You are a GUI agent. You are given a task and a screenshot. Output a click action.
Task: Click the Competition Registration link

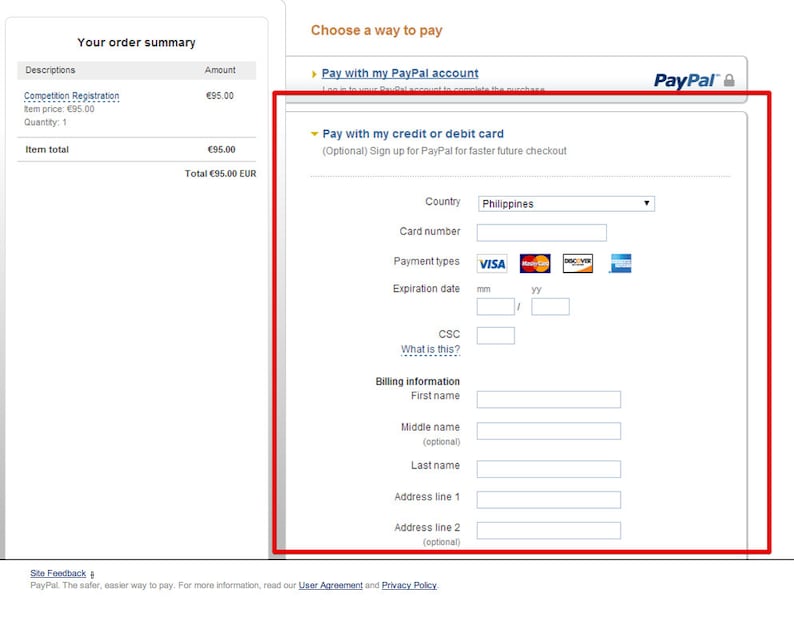click(72, 96)
